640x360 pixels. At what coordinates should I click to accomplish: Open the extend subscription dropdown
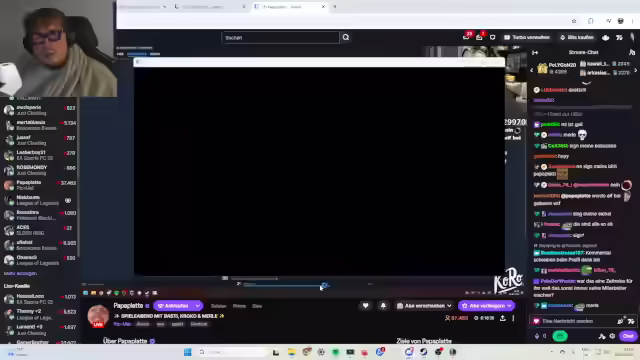(x=487, y=306)
